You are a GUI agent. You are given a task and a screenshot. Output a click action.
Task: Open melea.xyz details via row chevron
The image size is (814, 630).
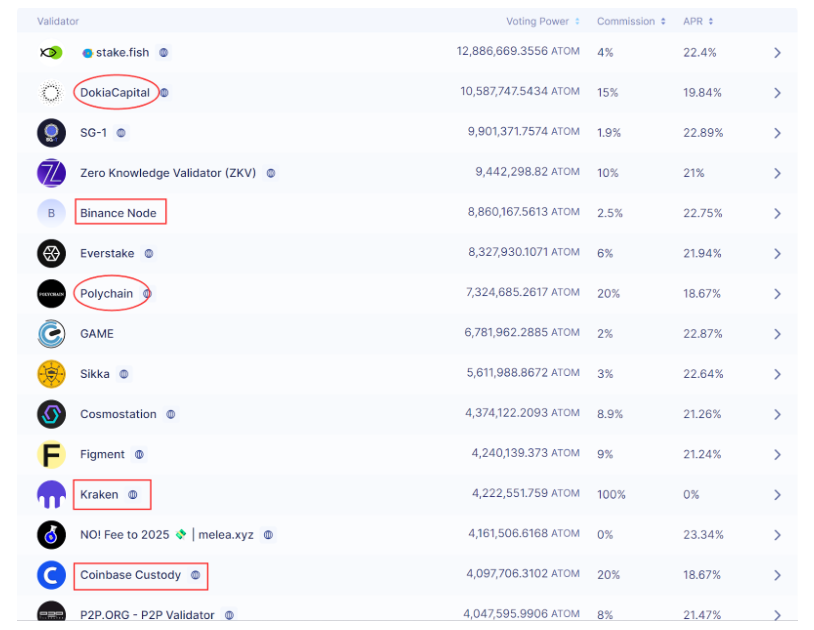click(777, 536)
